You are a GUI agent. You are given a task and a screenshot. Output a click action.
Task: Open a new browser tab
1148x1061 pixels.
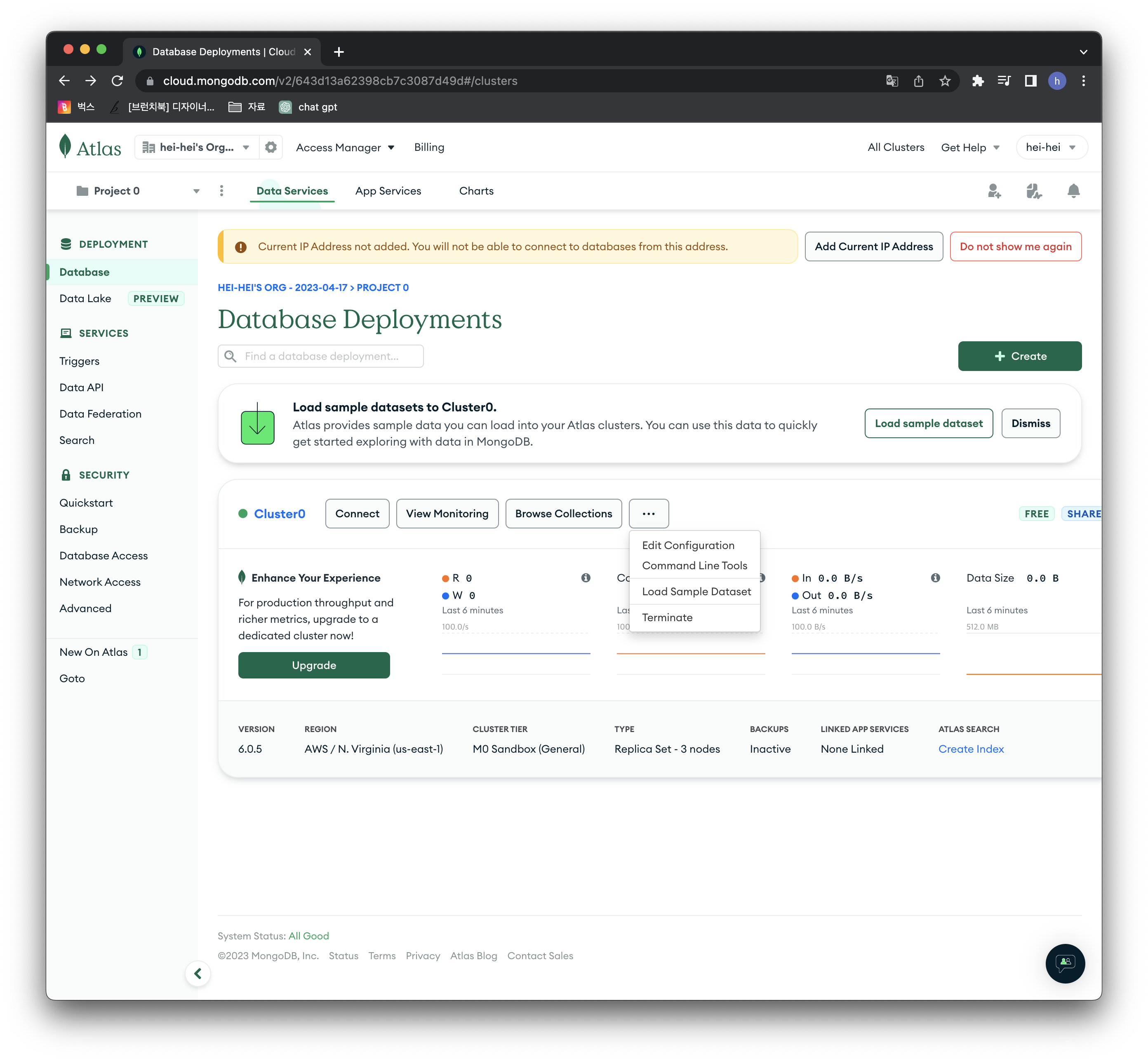pos(339,52)
